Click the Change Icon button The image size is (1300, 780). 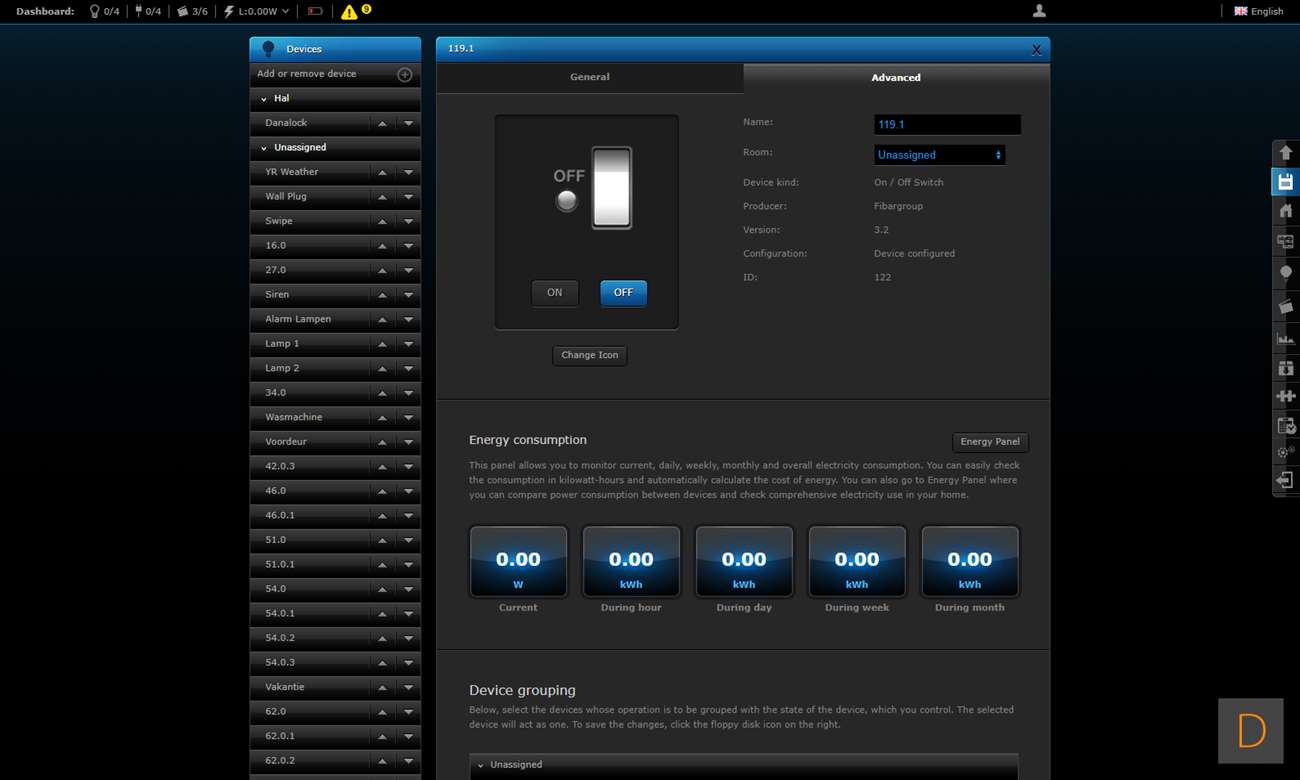click(589, 355)
